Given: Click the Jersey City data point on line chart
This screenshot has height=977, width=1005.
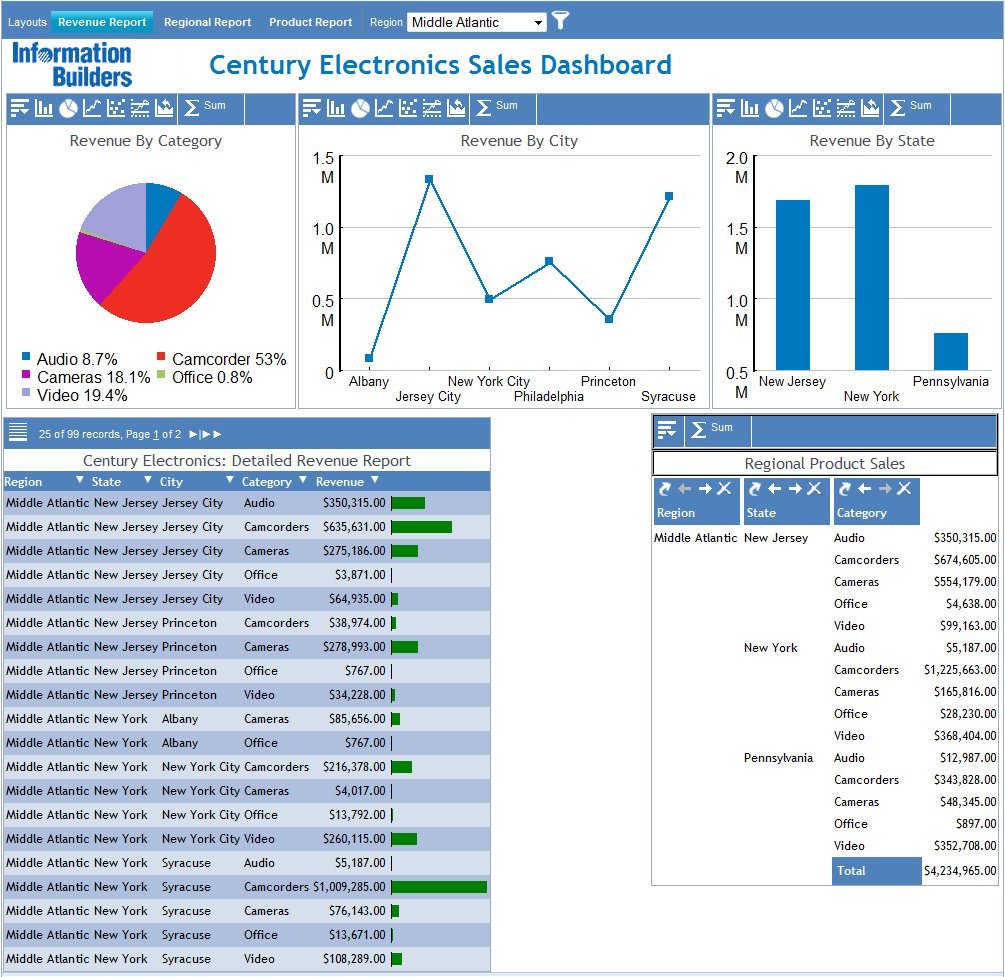Looking at the screenshot, I should pos(429,179).
